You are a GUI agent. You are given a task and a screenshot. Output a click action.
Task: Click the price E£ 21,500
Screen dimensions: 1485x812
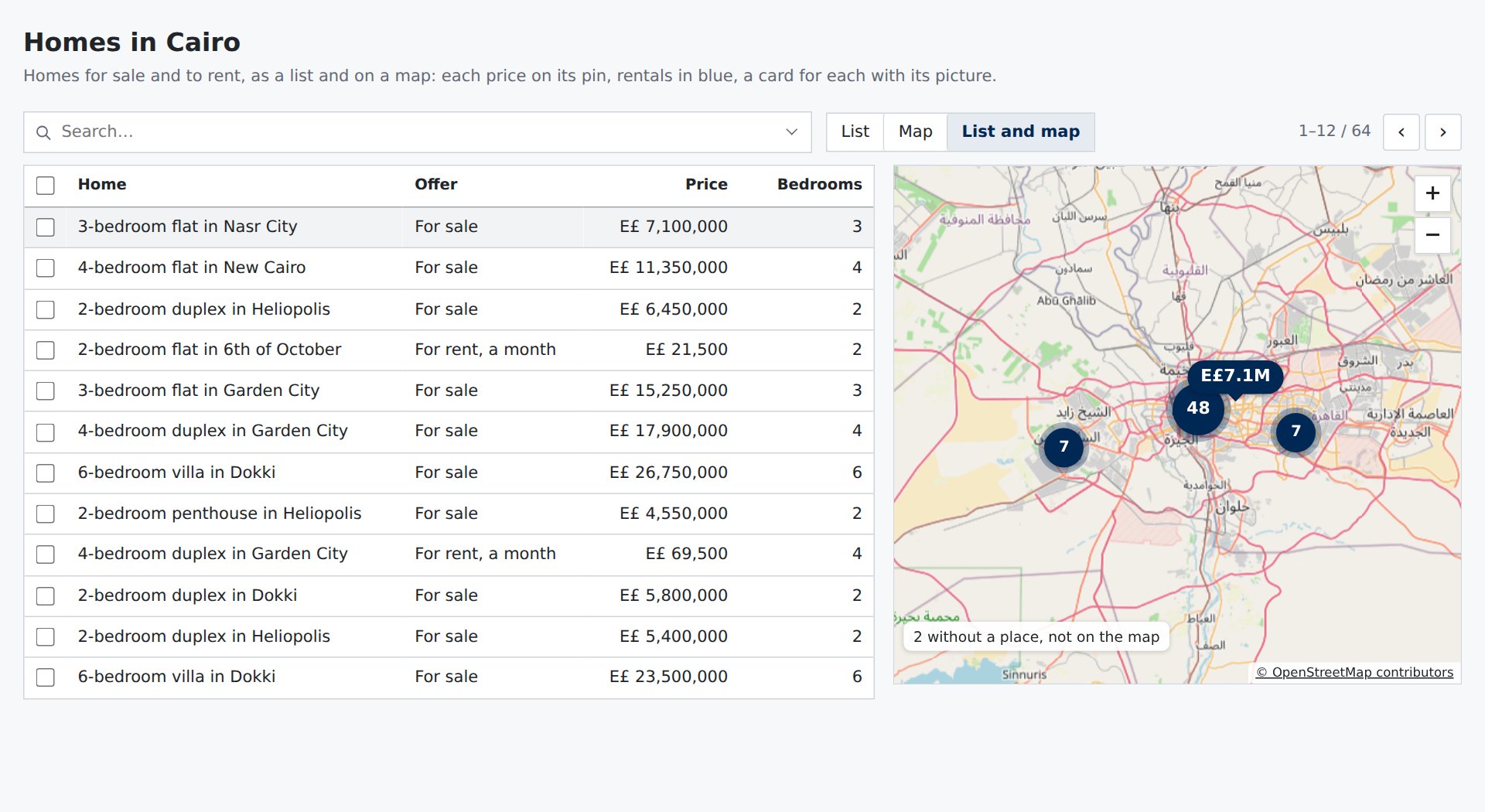coord(687,350)
